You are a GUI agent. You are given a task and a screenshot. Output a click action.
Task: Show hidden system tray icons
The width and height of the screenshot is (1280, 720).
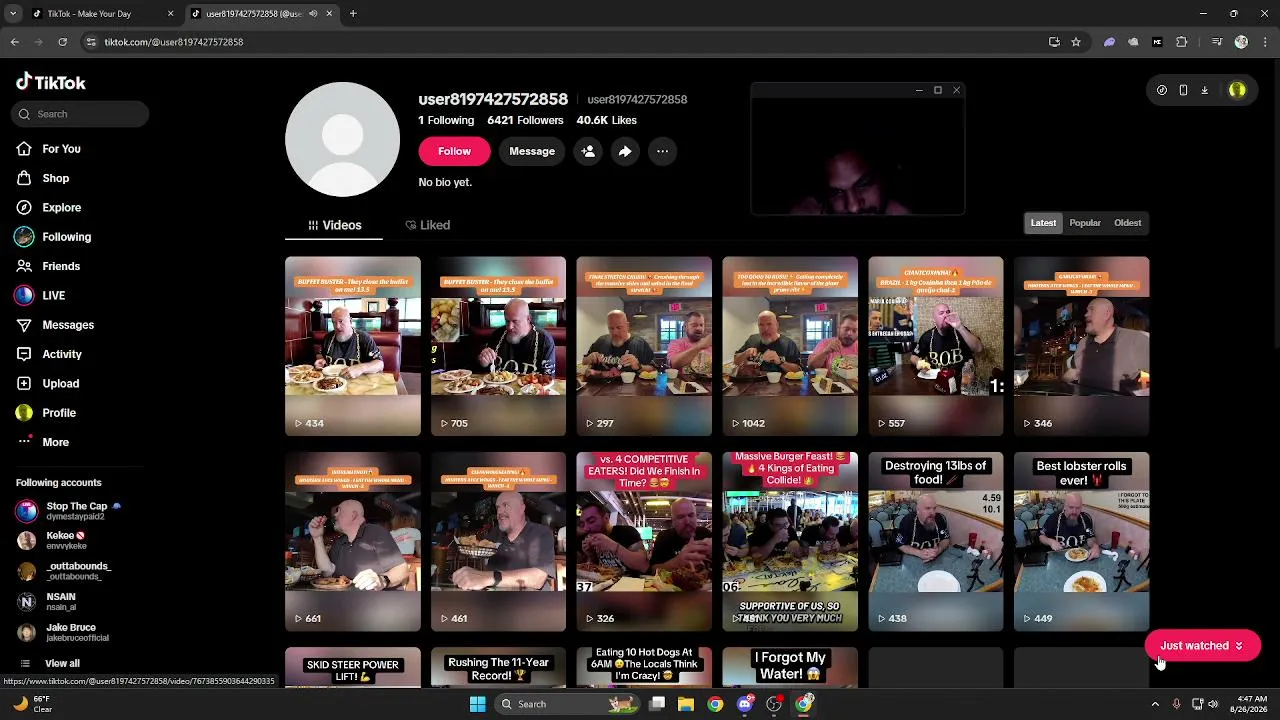1155,704
